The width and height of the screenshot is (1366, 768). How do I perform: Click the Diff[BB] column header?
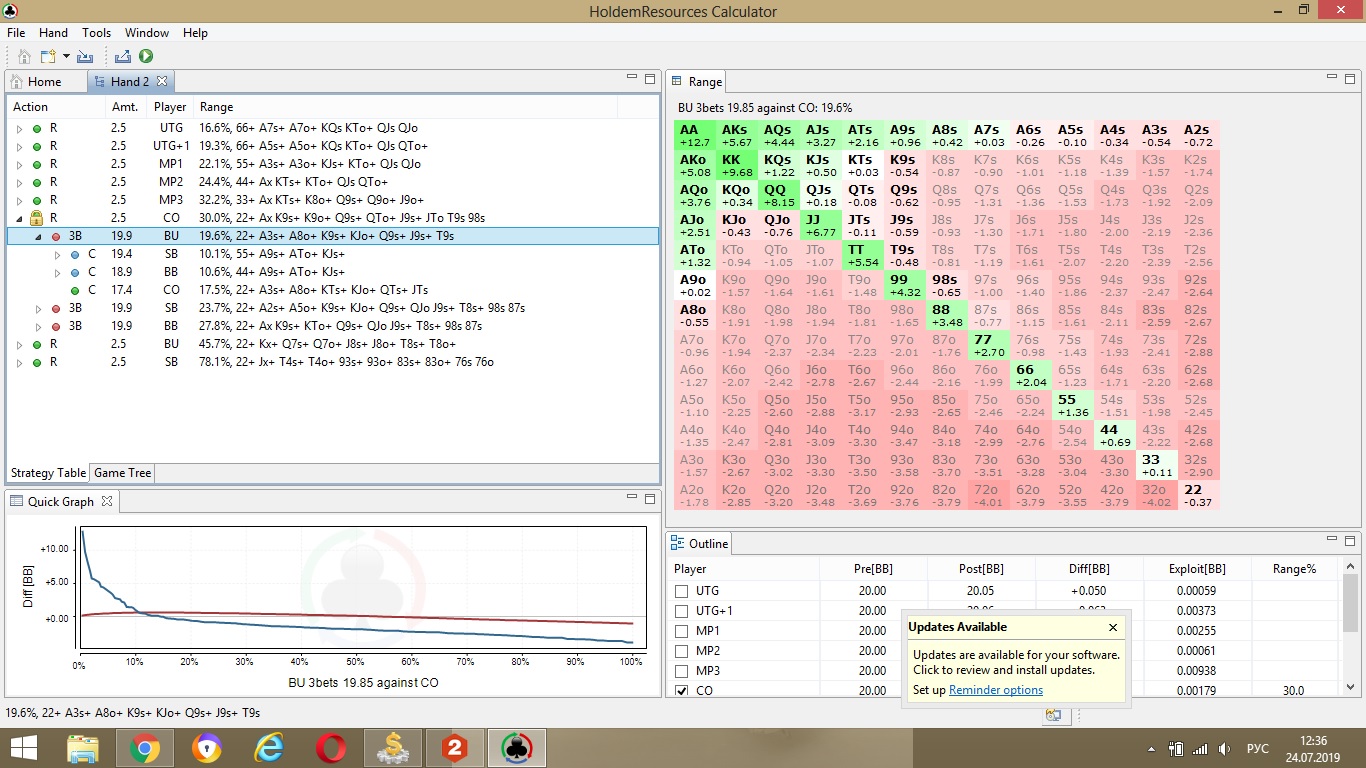click(1088, 568)
